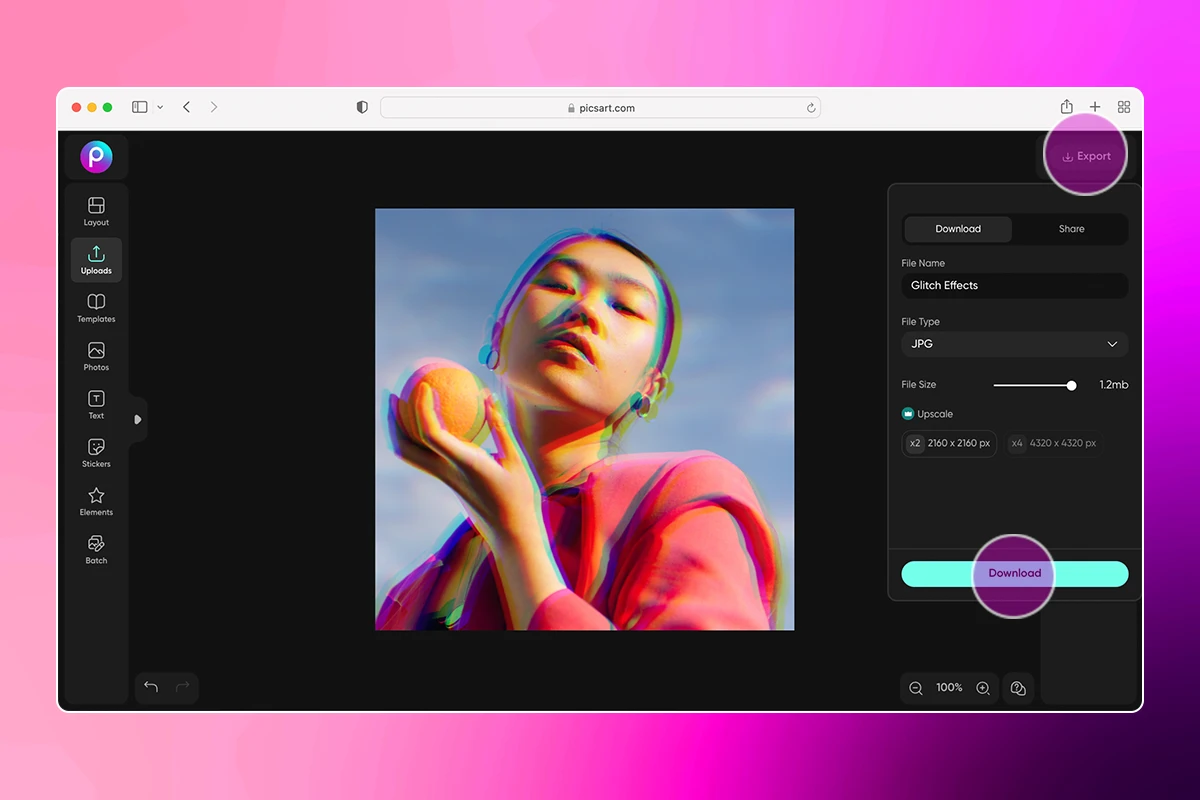Select the Layout panel icon
Image resolution: width=1200 pixels, height=800 pixels.
pyautogui.click(x=96, y=210)
